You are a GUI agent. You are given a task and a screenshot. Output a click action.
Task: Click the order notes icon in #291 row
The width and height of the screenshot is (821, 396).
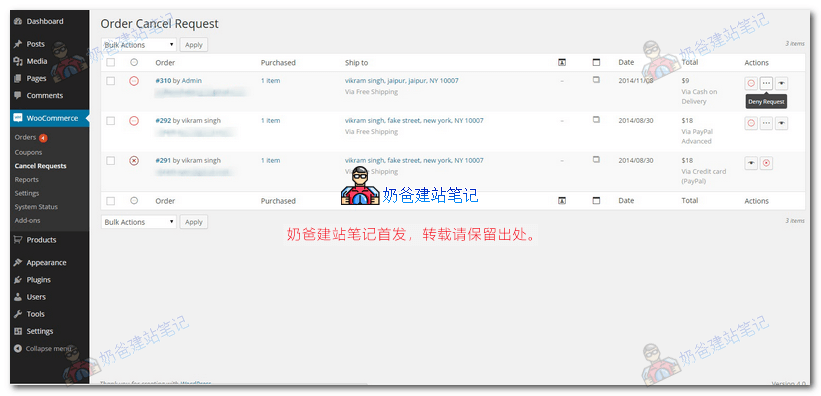596,159
